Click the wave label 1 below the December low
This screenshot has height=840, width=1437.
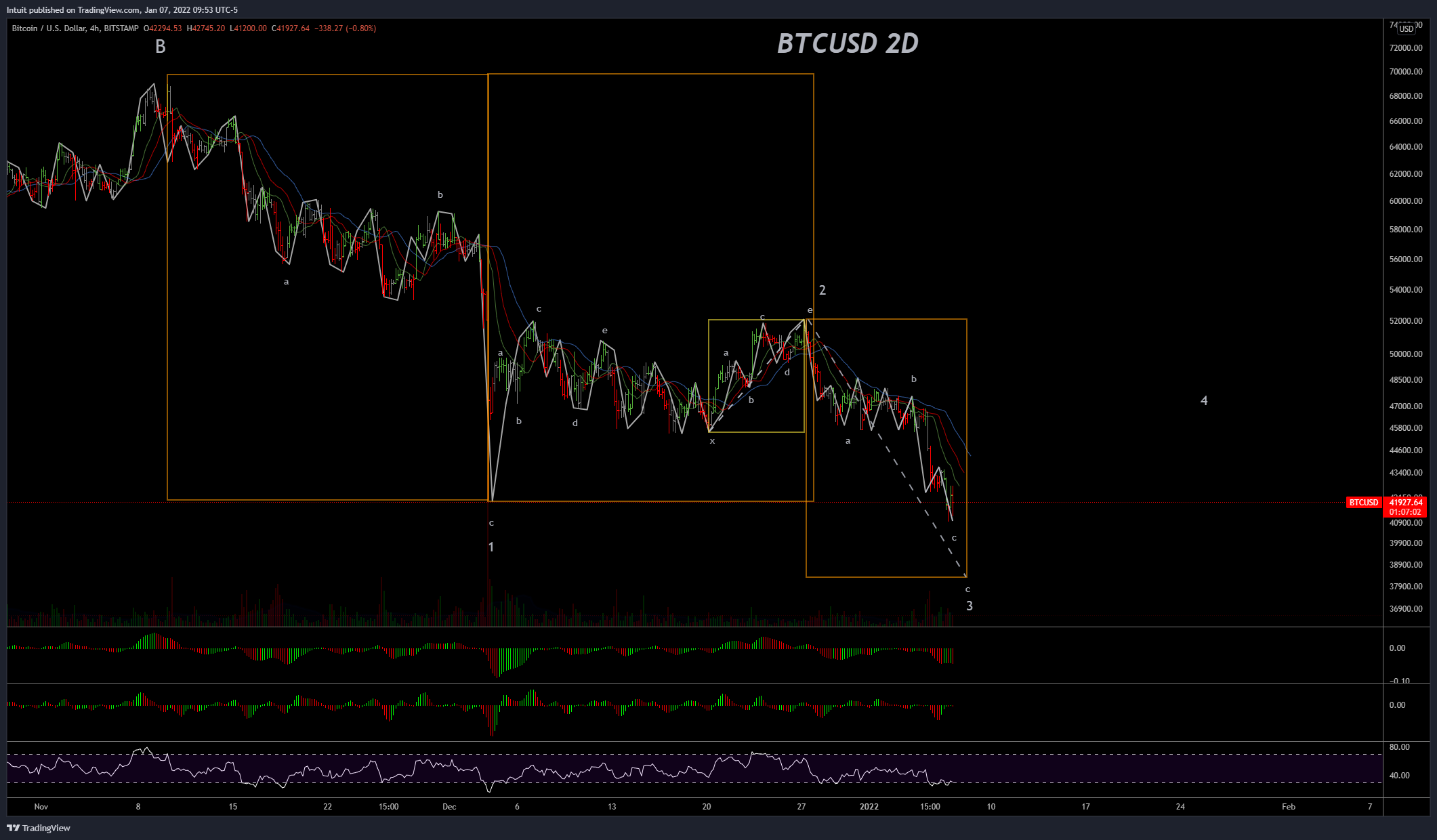491,547
